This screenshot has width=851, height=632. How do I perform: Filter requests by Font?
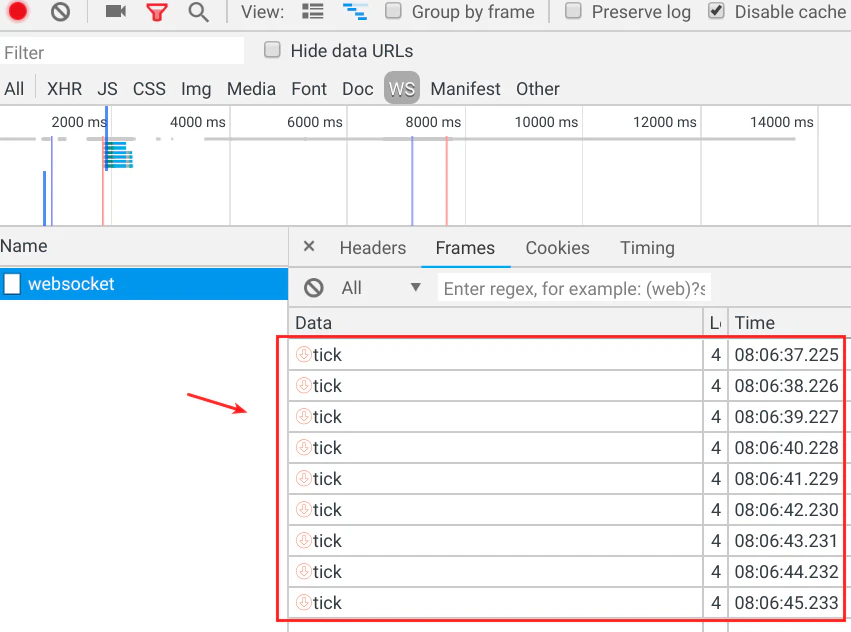click(309, 89)
